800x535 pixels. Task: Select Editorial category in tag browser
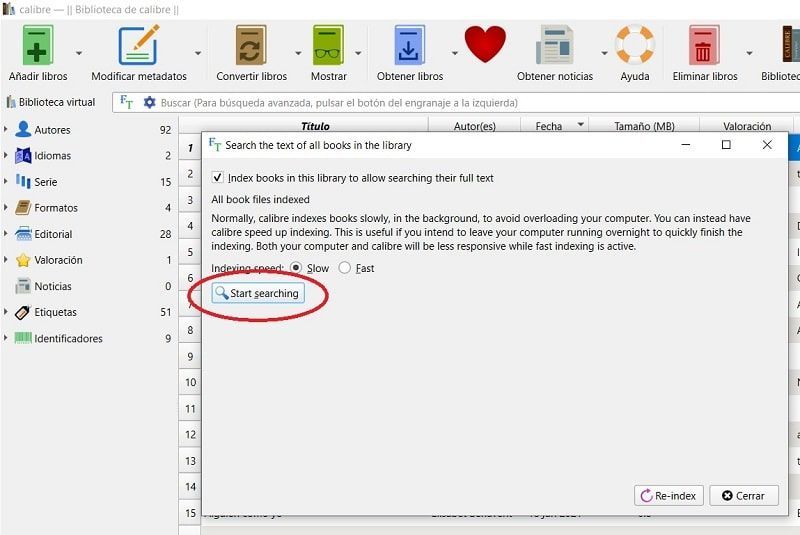[x=53, y=234]
